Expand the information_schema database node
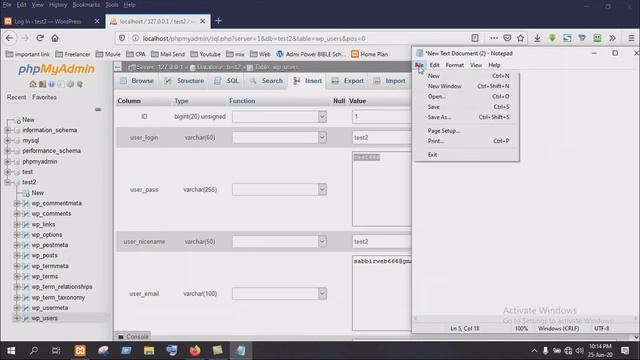Screen dimensions: 640x360 pyautogui.click(x=7, y=130)
